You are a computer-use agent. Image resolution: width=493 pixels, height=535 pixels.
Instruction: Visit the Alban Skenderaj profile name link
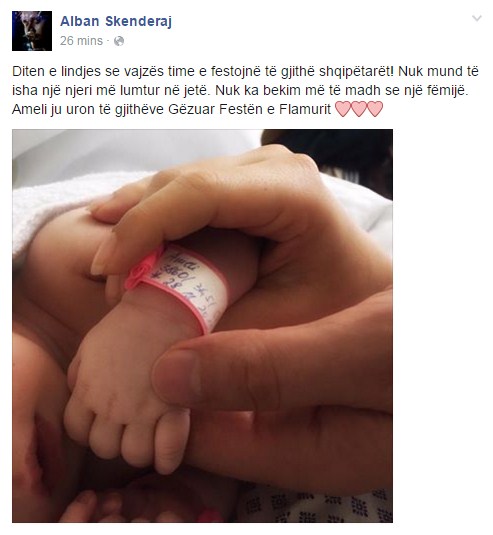click(x=116, y=21)
